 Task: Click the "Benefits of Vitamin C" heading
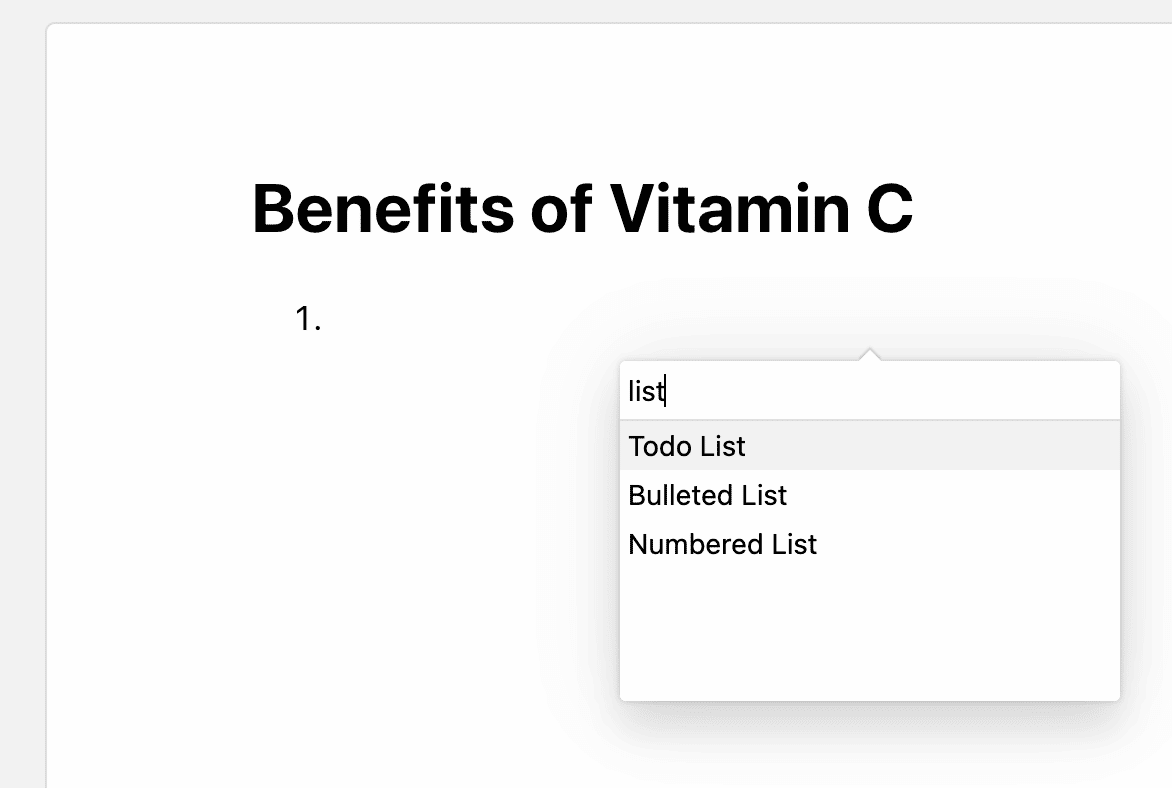pos(582,209)
